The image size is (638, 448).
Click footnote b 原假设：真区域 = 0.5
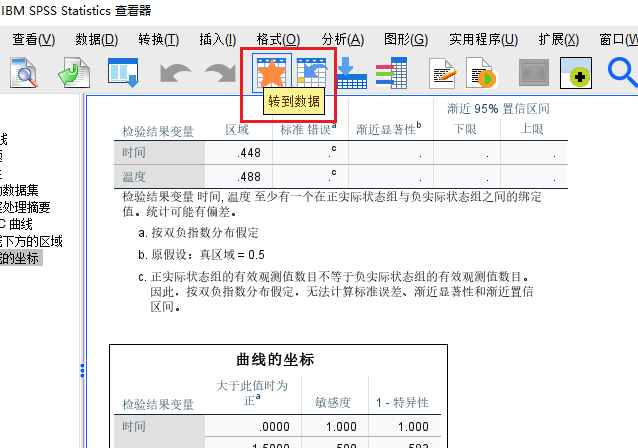tap(201, 255)
